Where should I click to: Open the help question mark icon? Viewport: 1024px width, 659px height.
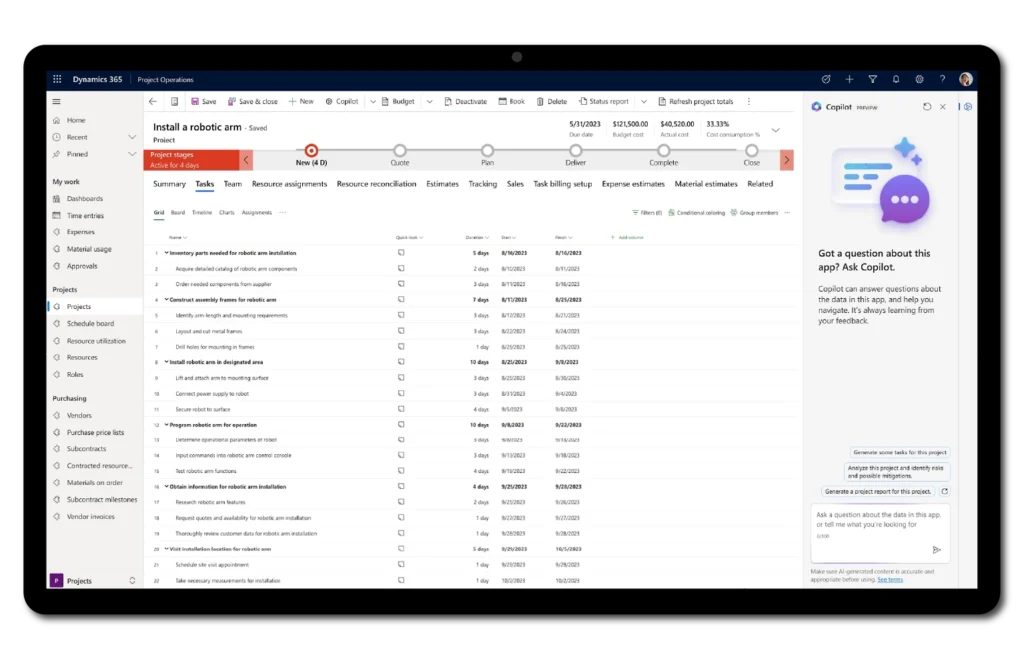(x=942, y=79)
